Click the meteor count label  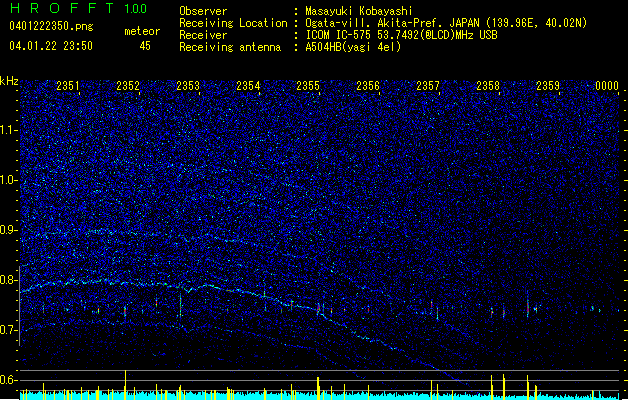point(142,31)
